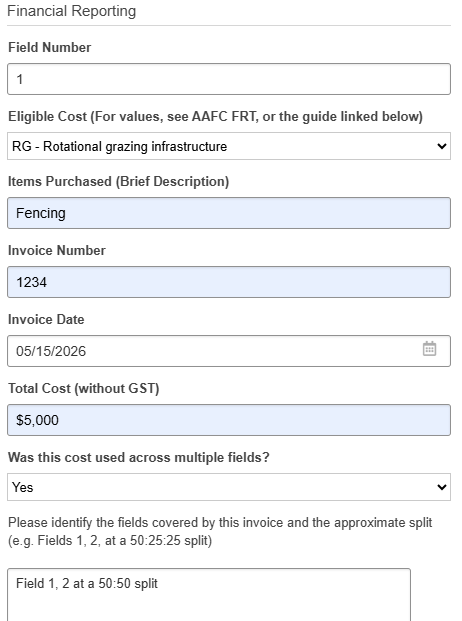Click the Eligible Cost label text

tap(215, 116)
